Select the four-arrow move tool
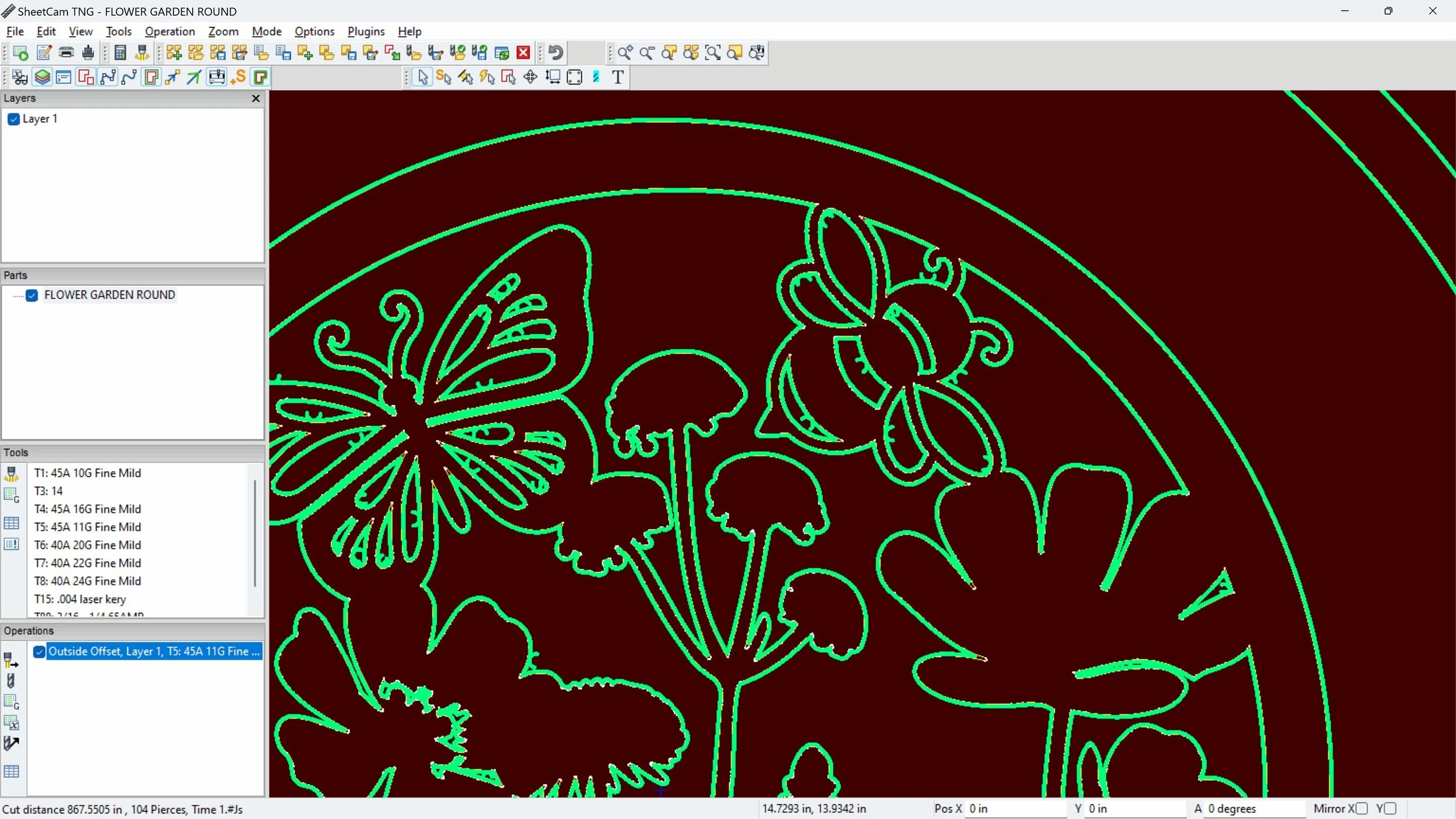 pyautogui.click(x=530, y=77)
